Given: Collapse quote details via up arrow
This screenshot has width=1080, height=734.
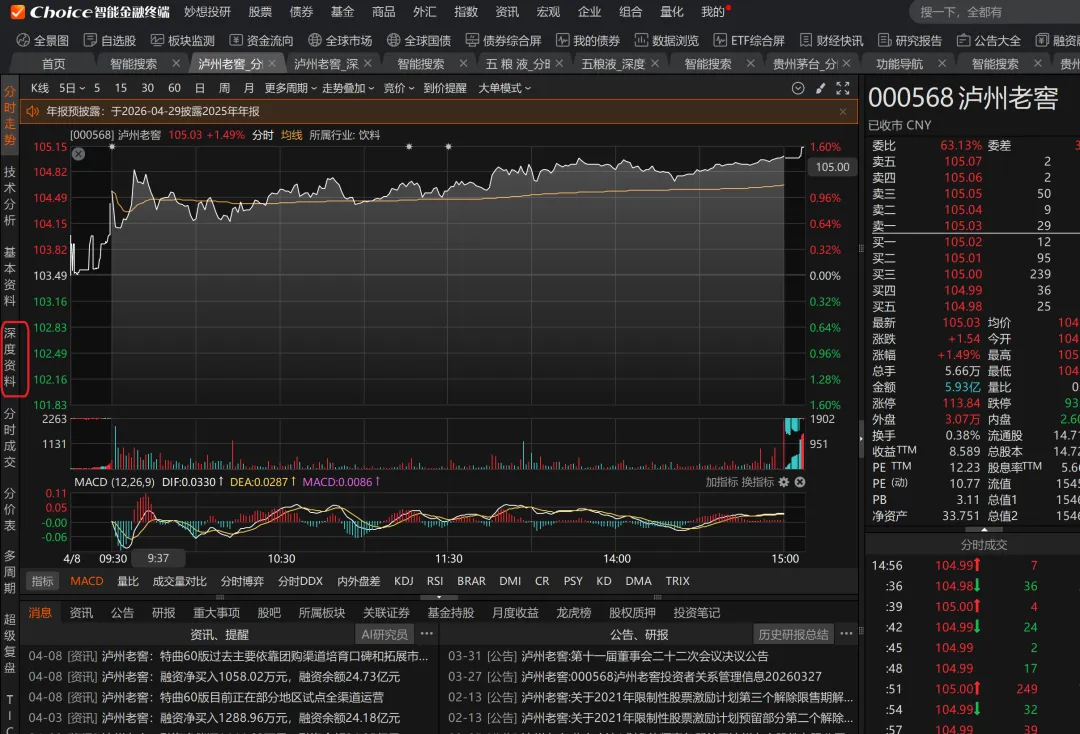Looking at the screenshot, I should pyautogui.click(x=984, y=529).
